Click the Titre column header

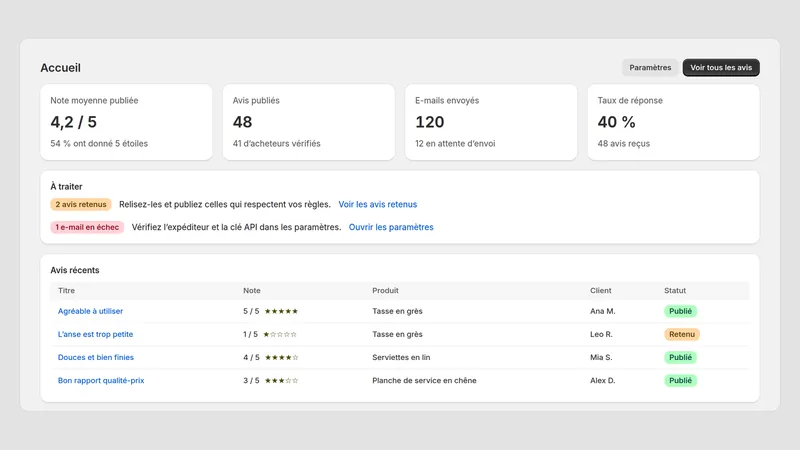coord(66,290)
